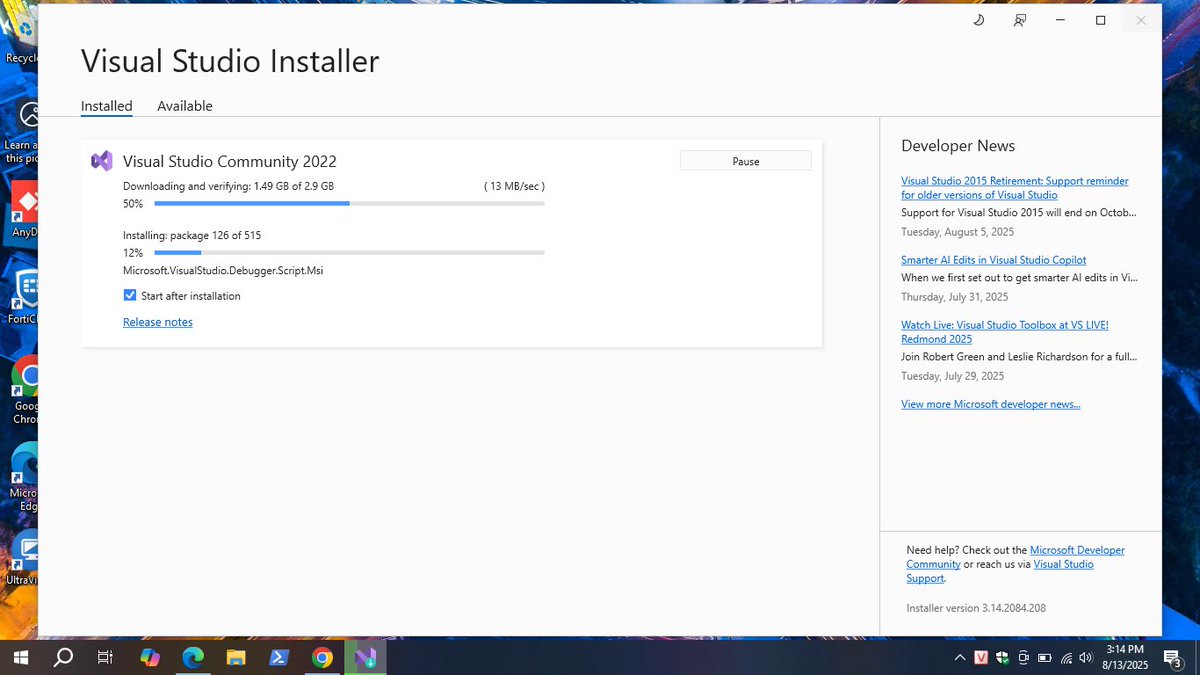The height and width of the screenshot is (675, 1200).
Task: Open the taskbar clock showing 3:14 PM
Action: coord(1125,657)
